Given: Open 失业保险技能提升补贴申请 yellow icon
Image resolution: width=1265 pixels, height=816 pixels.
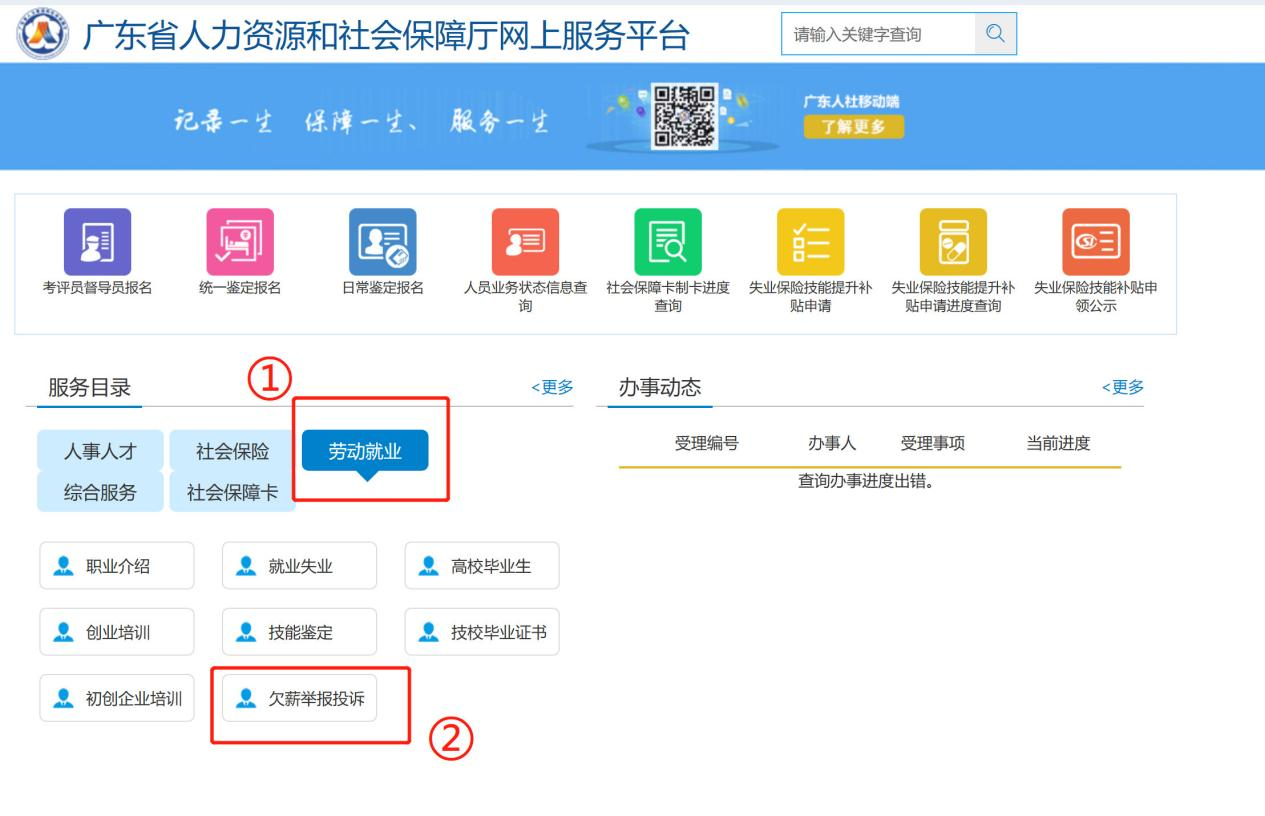Looking at the screenshot, I should point(810,241).
